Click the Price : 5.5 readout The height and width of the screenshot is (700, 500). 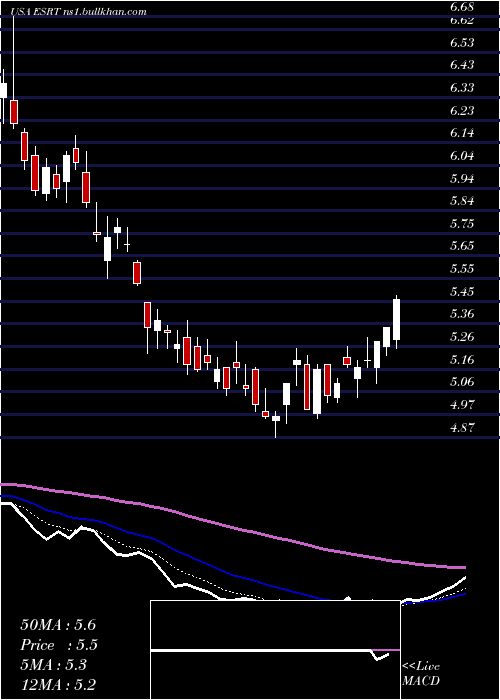(59, 645)
